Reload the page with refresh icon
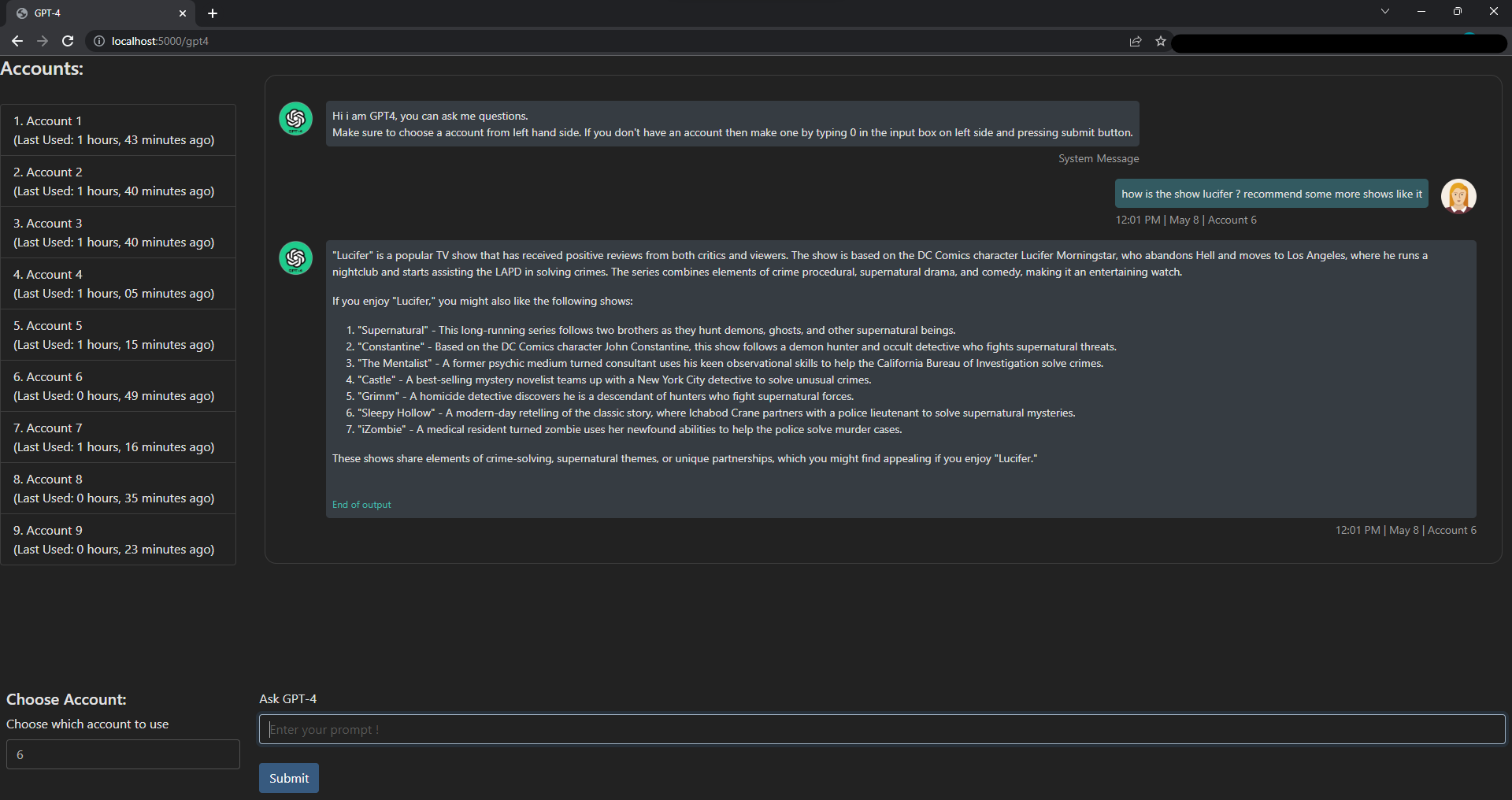The width and height of the screenshot is (1512, 800). coord(68,41)
